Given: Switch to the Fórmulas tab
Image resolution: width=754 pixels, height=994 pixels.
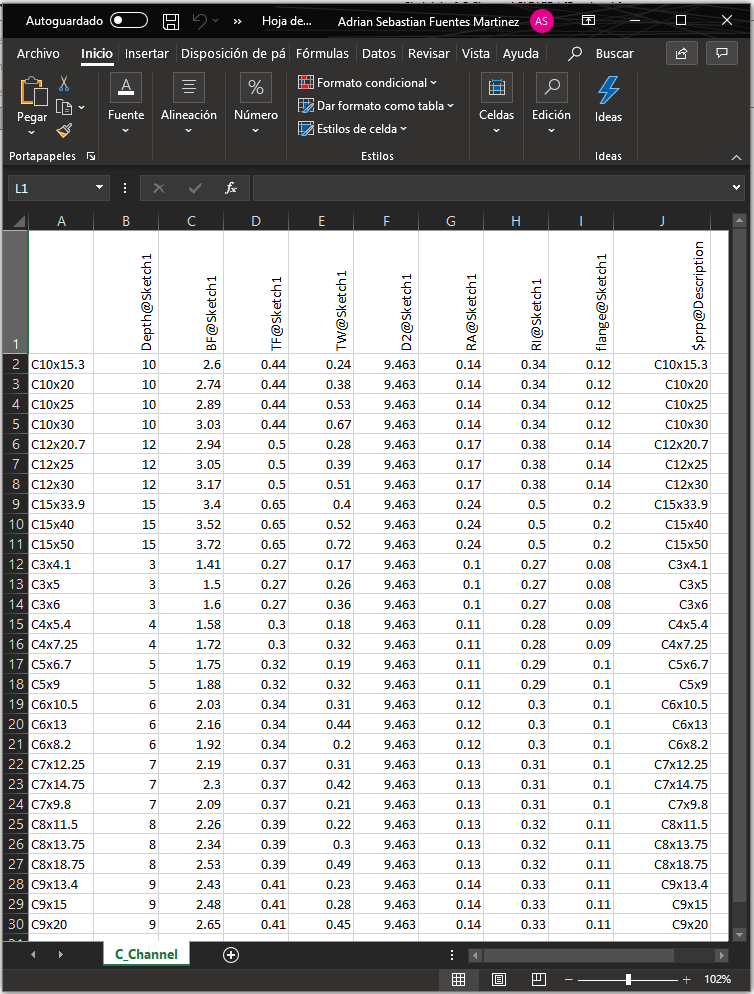Looking at the screenshot, I should click(x=322, y=54).
